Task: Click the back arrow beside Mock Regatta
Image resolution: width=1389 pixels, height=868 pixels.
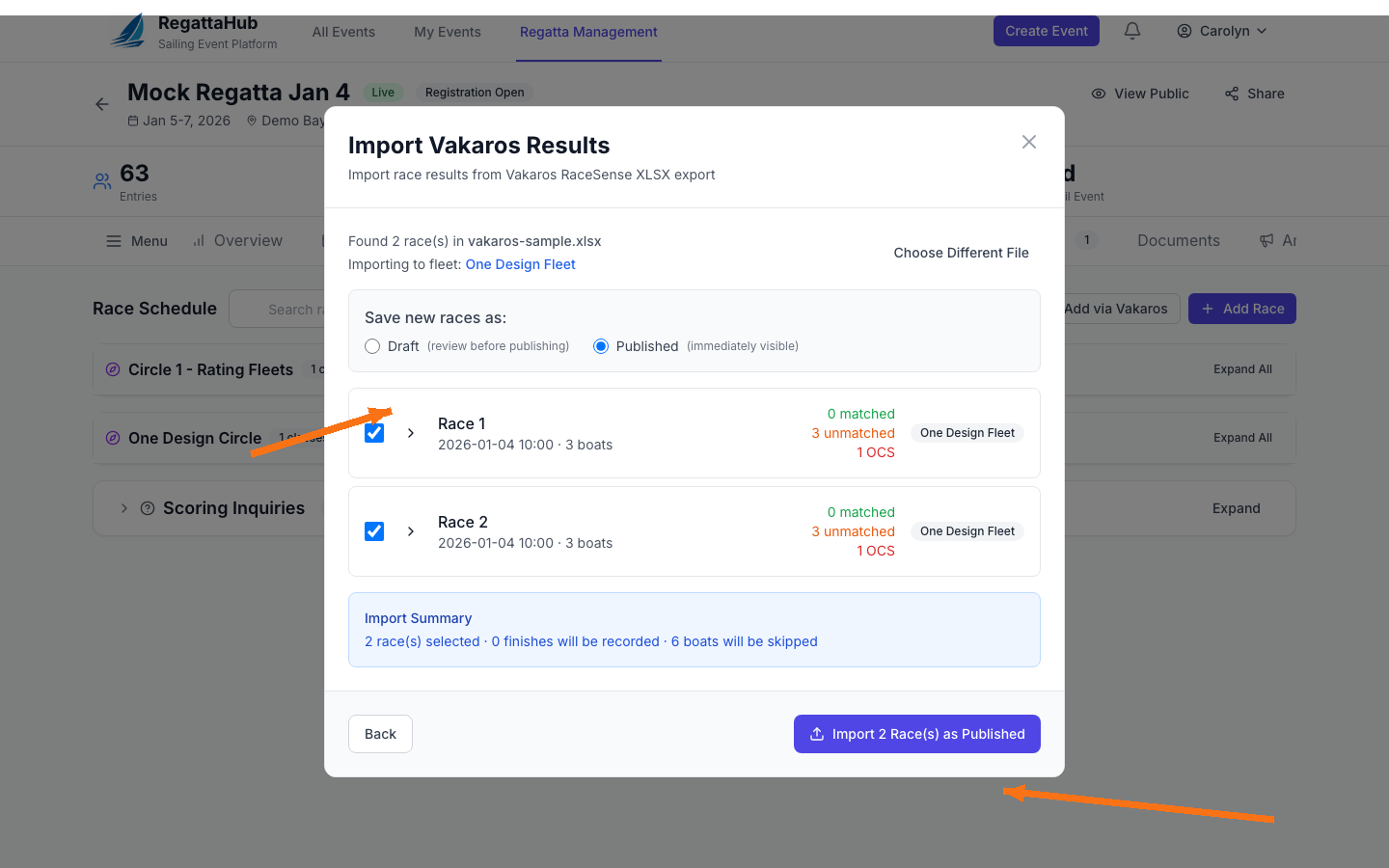Action: click(102, 104)
